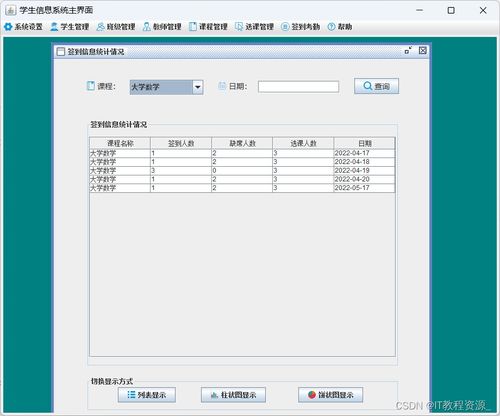Image resolution: width=500 pixels, height=416 pixels.
Task: Show the 饼状图显示 pie chart
Action: click(x=330, y=395)
